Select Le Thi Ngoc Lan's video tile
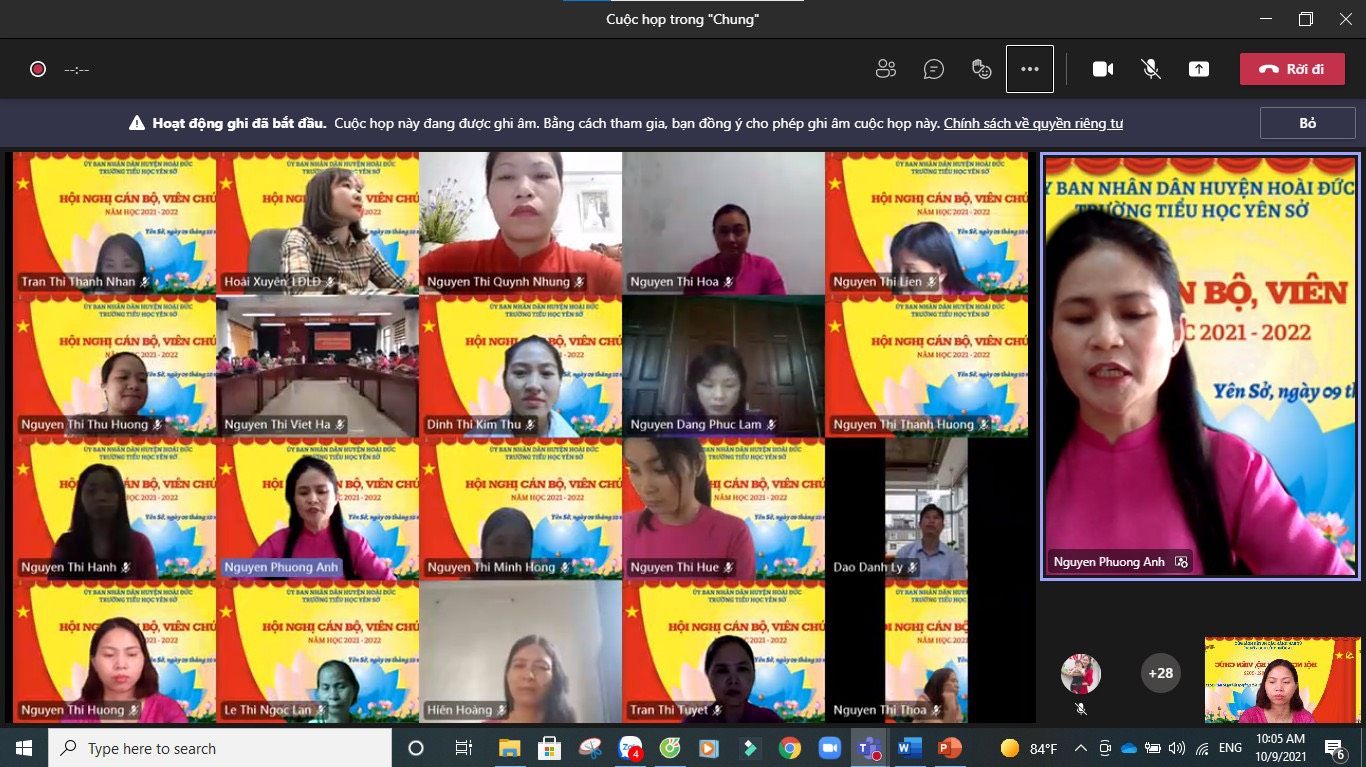1366x767 pixels. (x=317, y=652)
